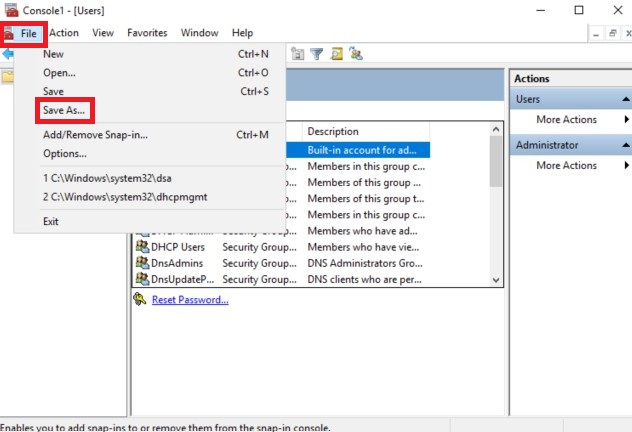Restore the inner Users MDI window

(x=613, y=34)
